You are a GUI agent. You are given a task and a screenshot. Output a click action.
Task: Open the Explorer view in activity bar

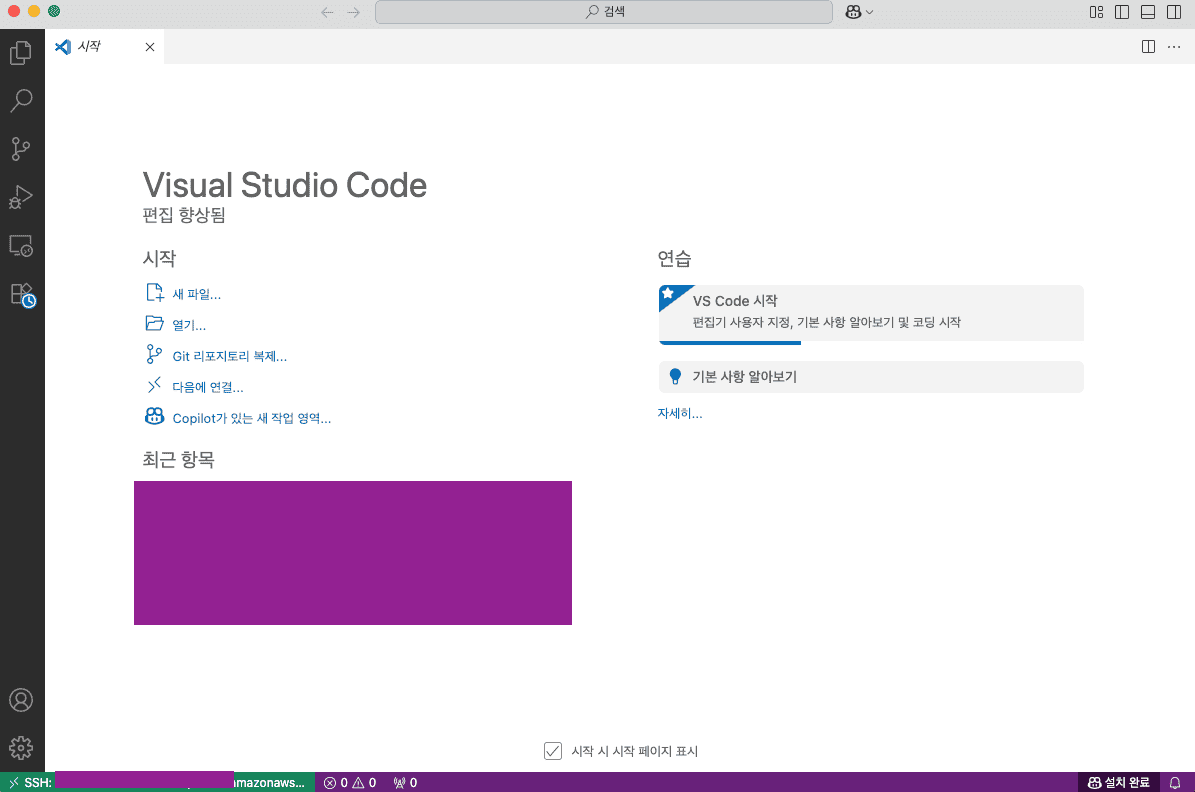click(21, 53)
